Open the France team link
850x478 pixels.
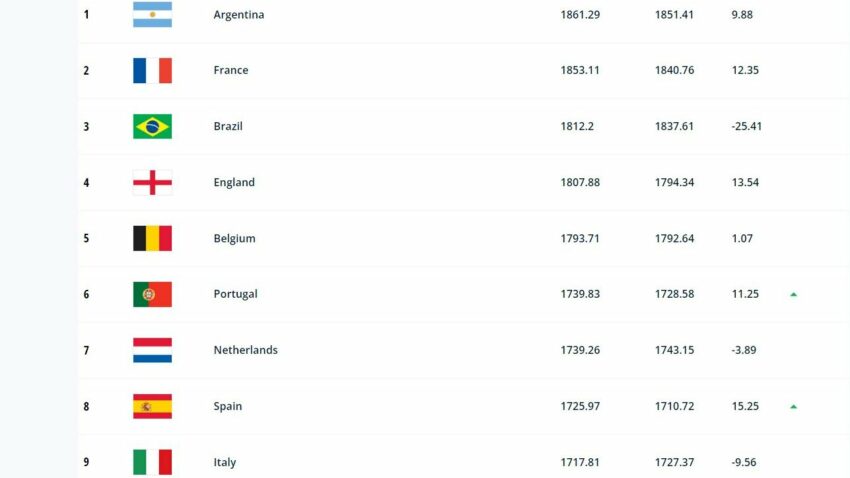click(230, 70)
